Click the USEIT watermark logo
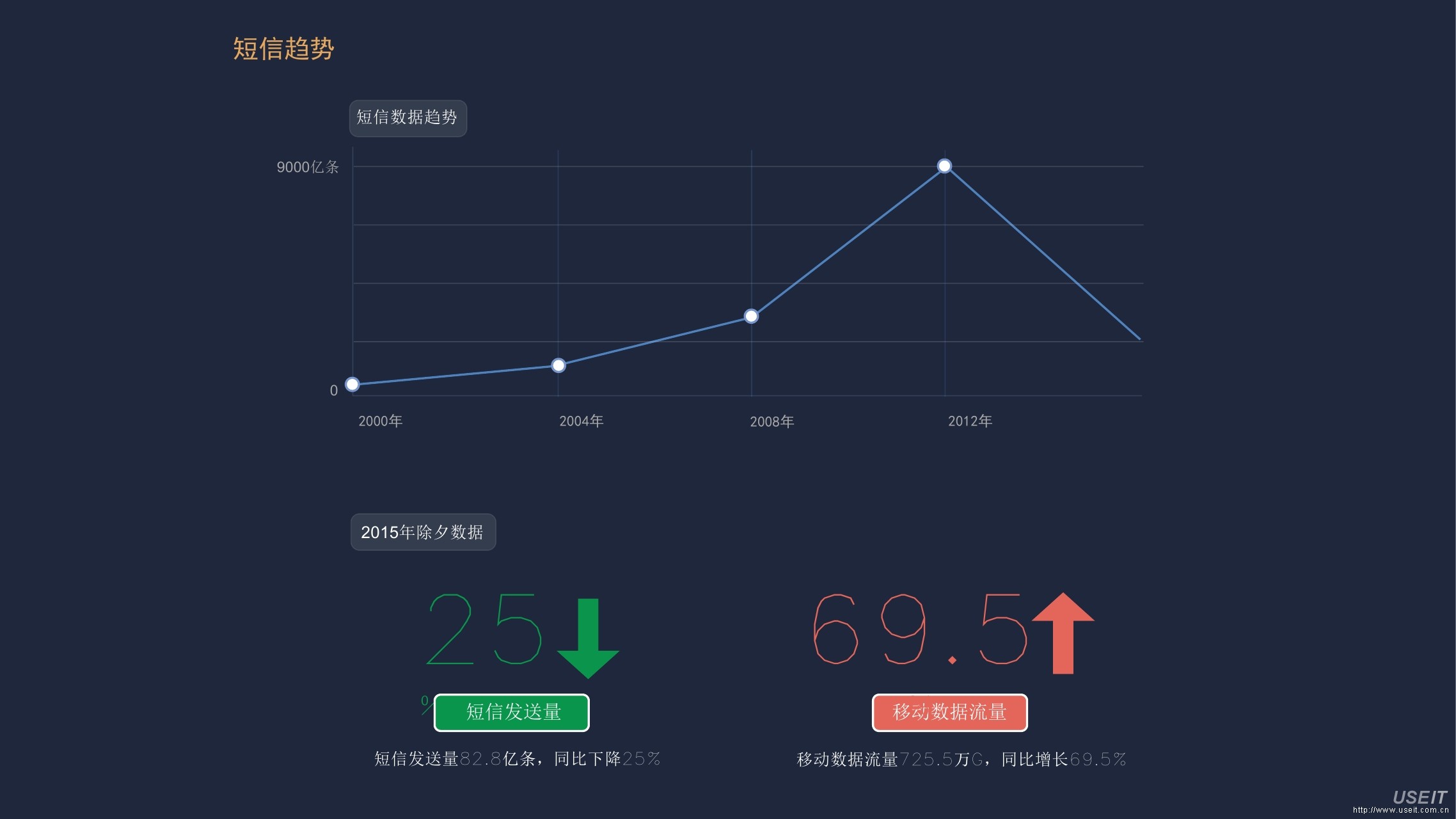 click(1419, 797)
